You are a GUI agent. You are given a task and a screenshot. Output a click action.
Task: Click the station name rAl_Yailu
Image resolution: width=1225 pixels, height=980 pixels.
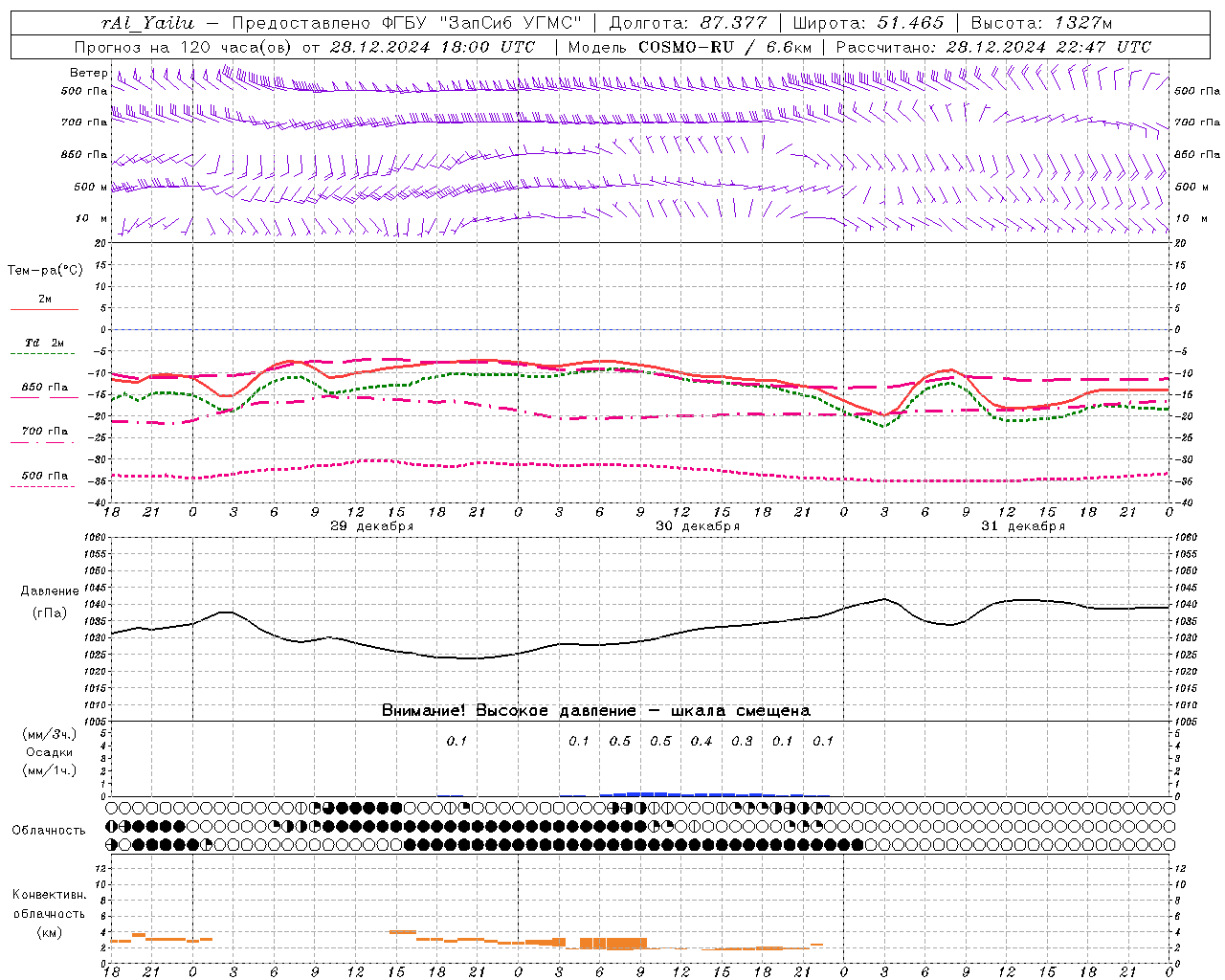pos(147,23)
